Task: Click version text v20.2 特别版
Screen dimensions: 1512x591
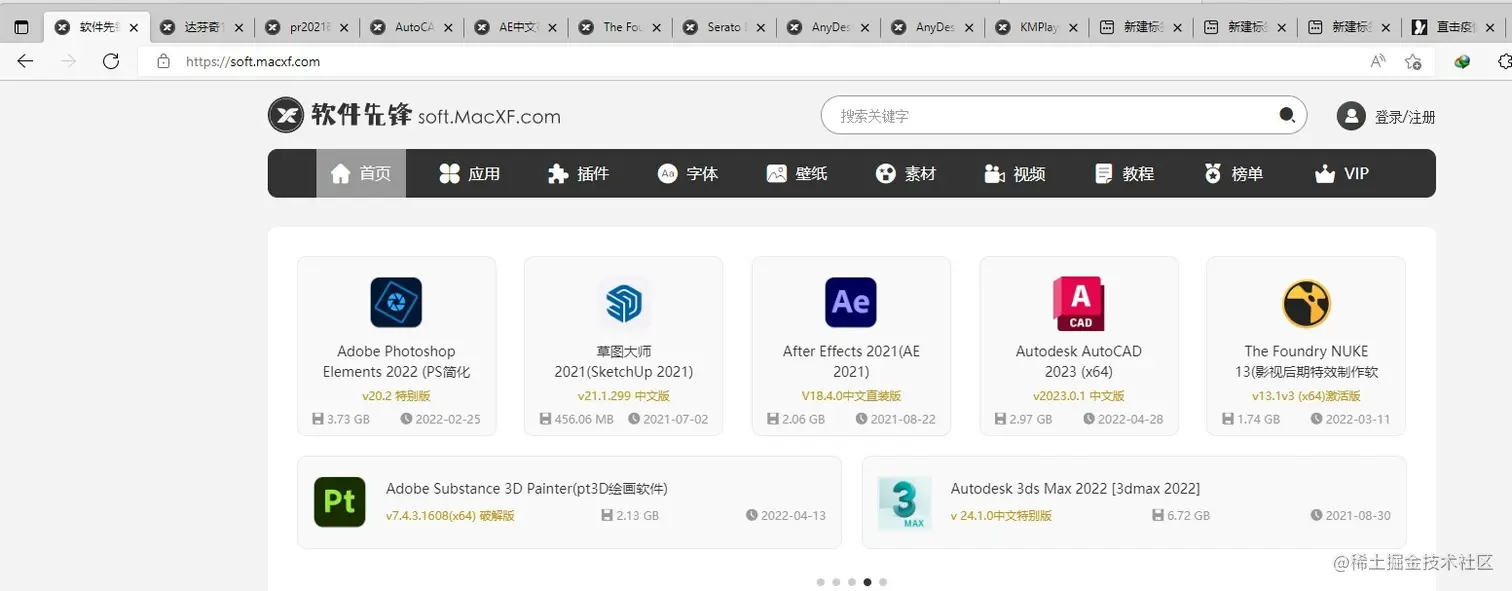Action: (396, 396)
